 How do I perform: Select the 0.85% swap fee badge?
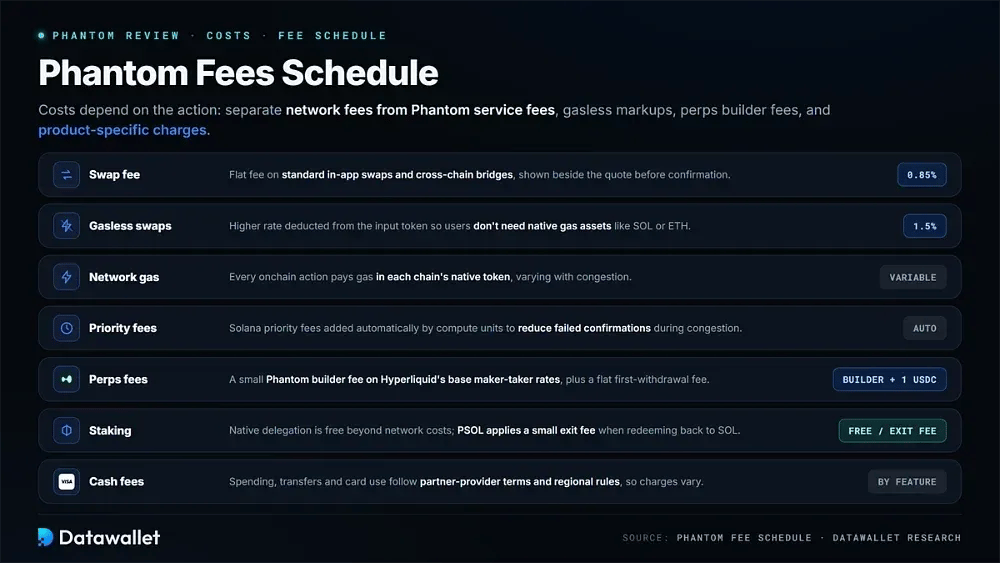[x=922, y=175]
